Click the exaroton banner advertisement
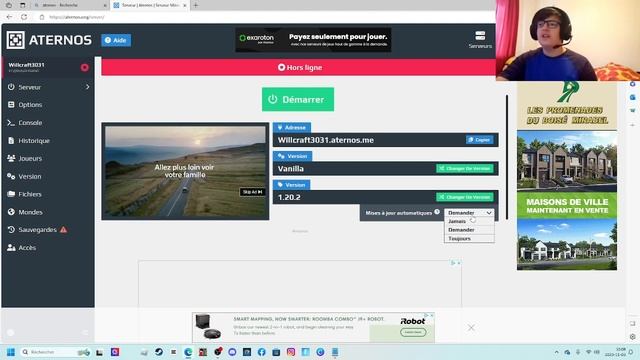Image resolution: width=640 pixels, height=360 pixels. [313, 40]
